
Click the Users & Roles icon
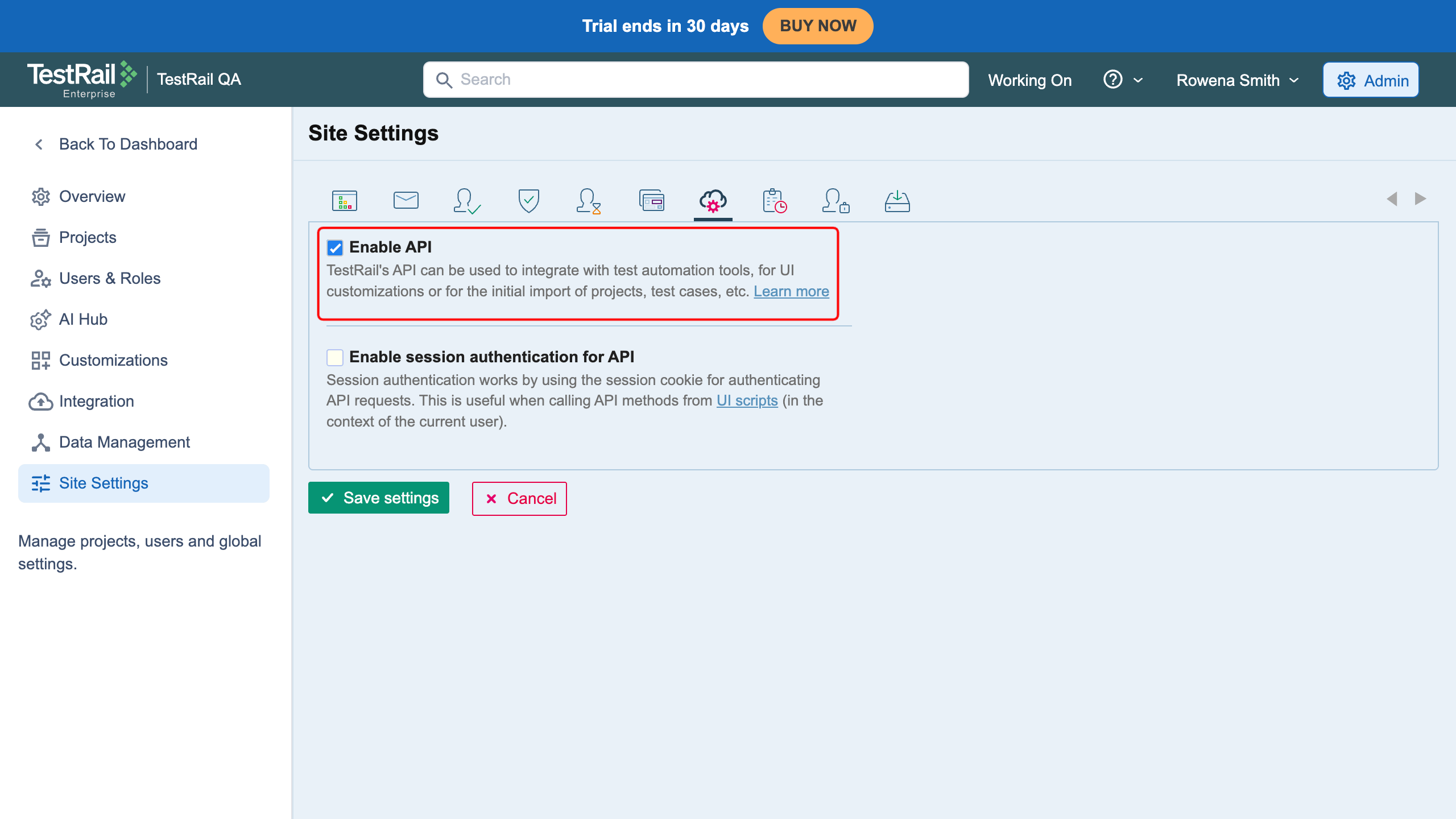(41, 279)
